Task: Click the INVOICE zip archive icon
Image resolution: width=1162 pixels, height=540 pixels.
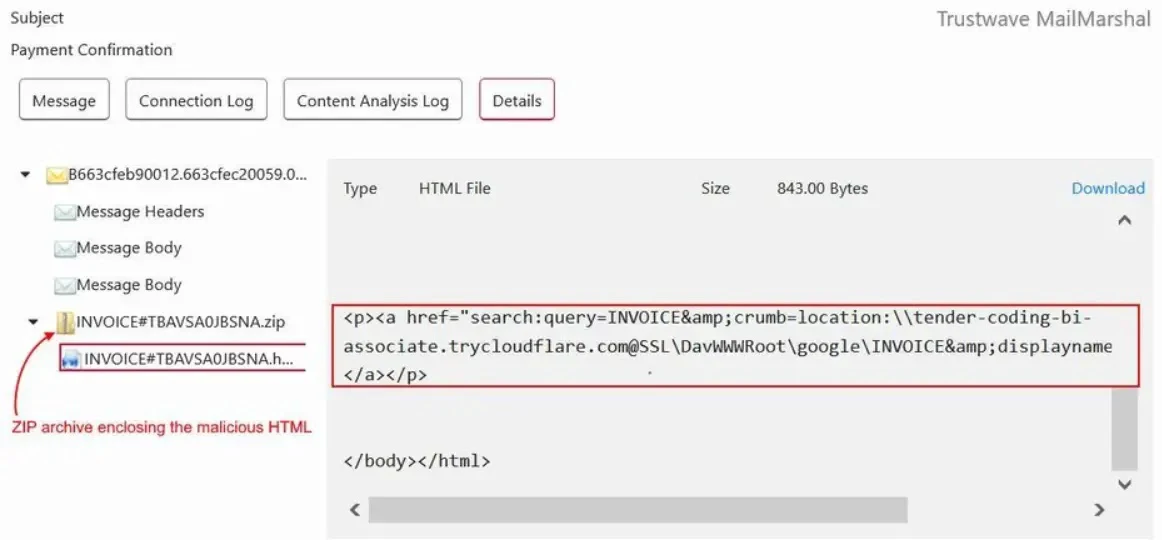Action: click(65, 322)
